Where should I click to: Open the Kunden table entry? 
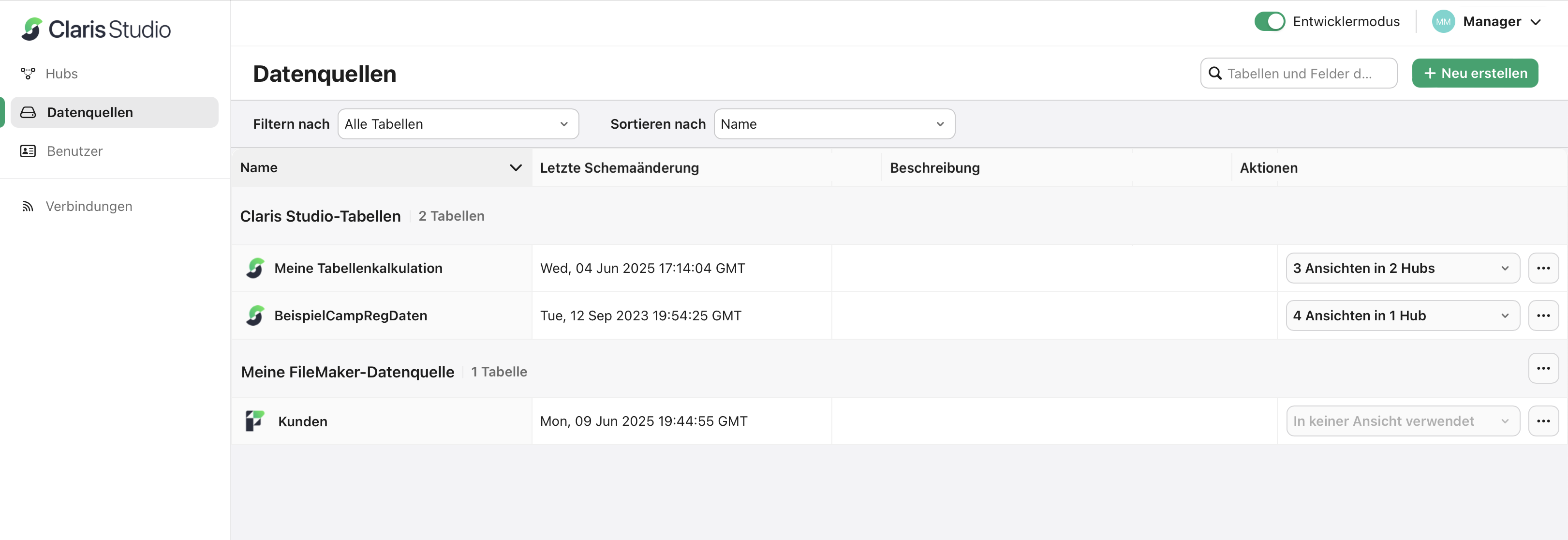click(302, 420)
